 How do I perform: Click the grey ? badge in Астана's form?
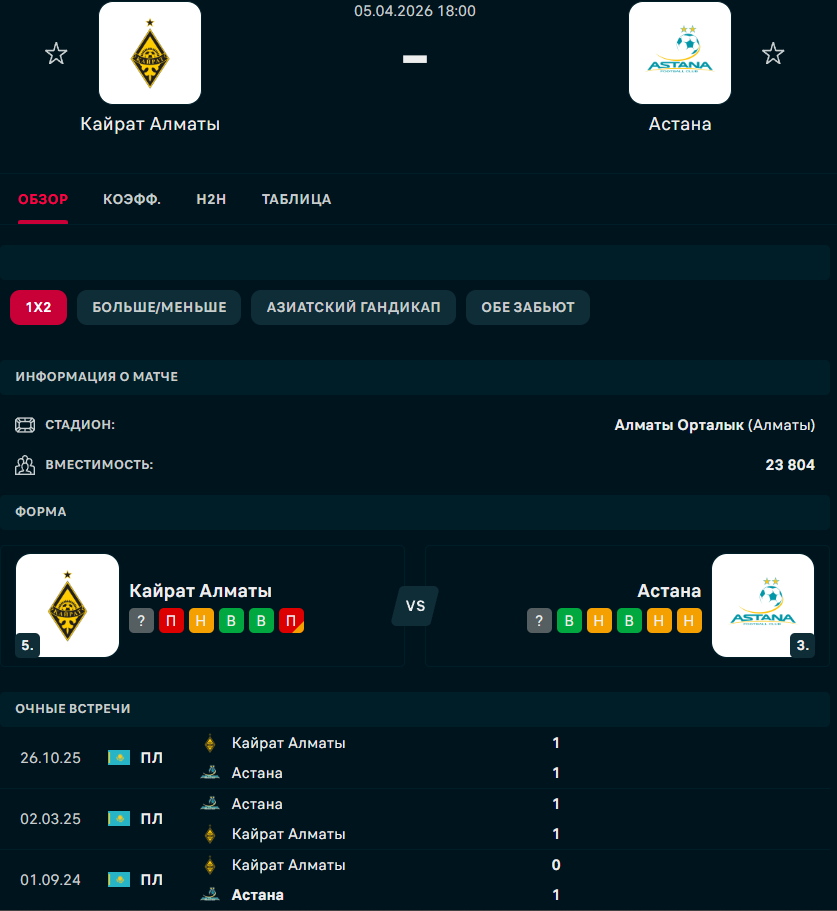[539, 621]
